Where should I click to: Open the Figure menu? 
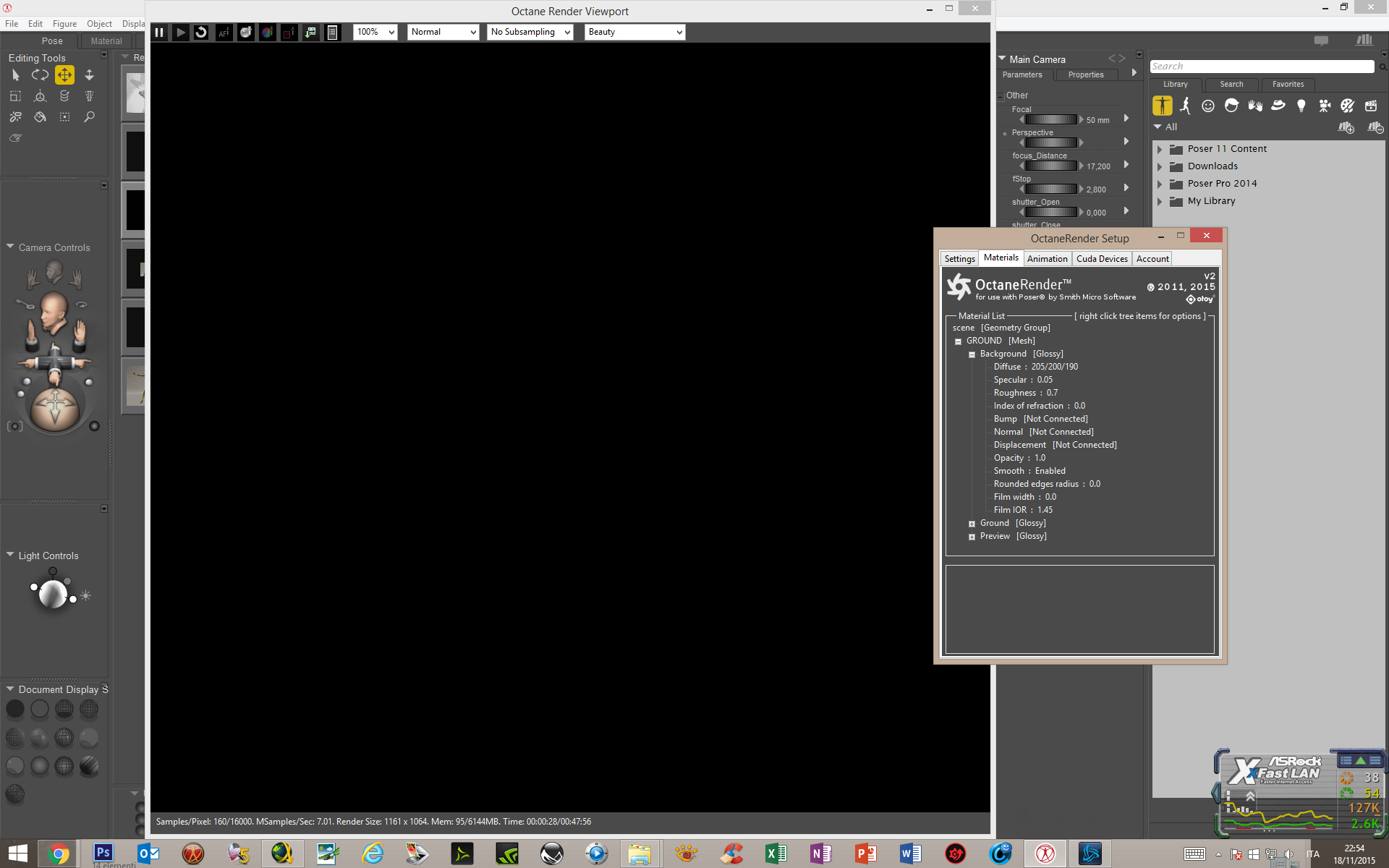(64, 24)
